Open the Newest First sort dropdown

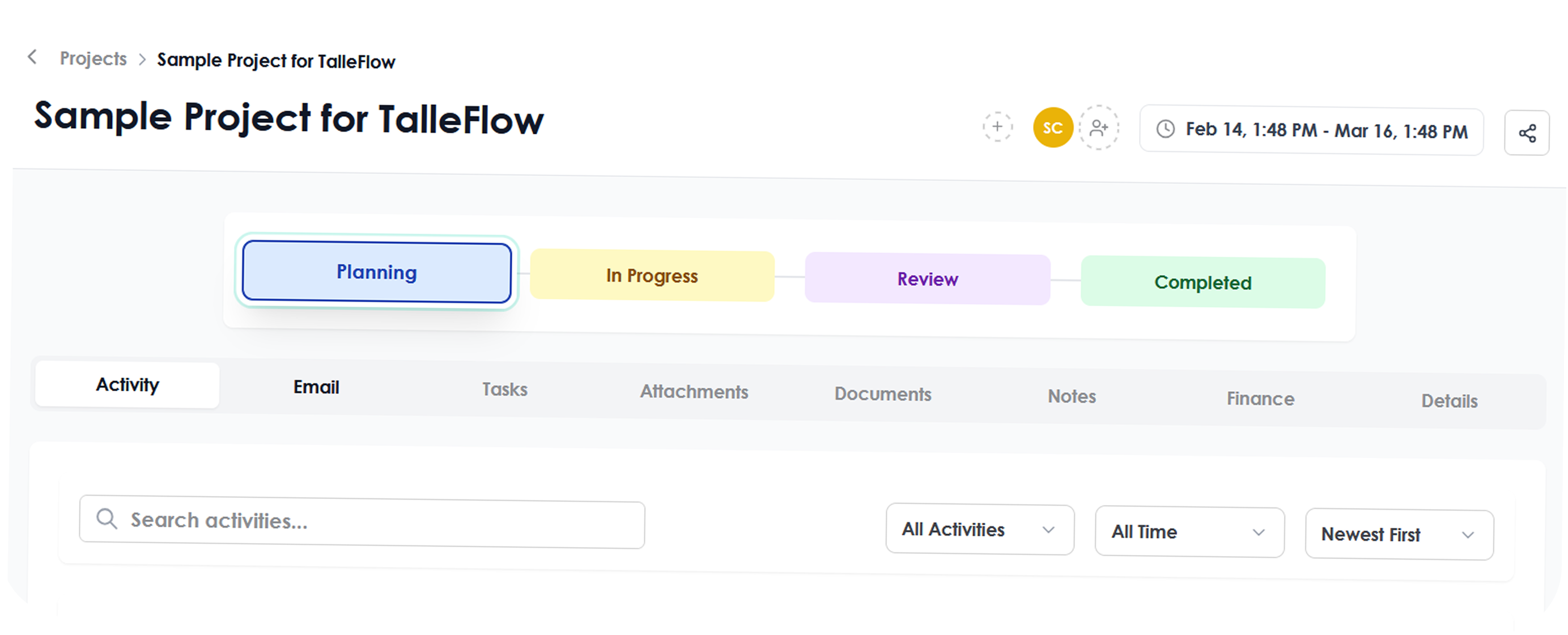[1398, 535]
